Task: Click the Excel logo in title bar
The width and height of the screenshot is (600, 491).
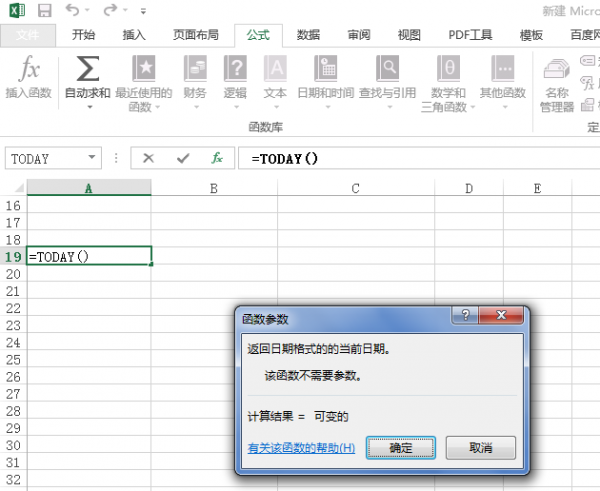Action: [17, 10]
